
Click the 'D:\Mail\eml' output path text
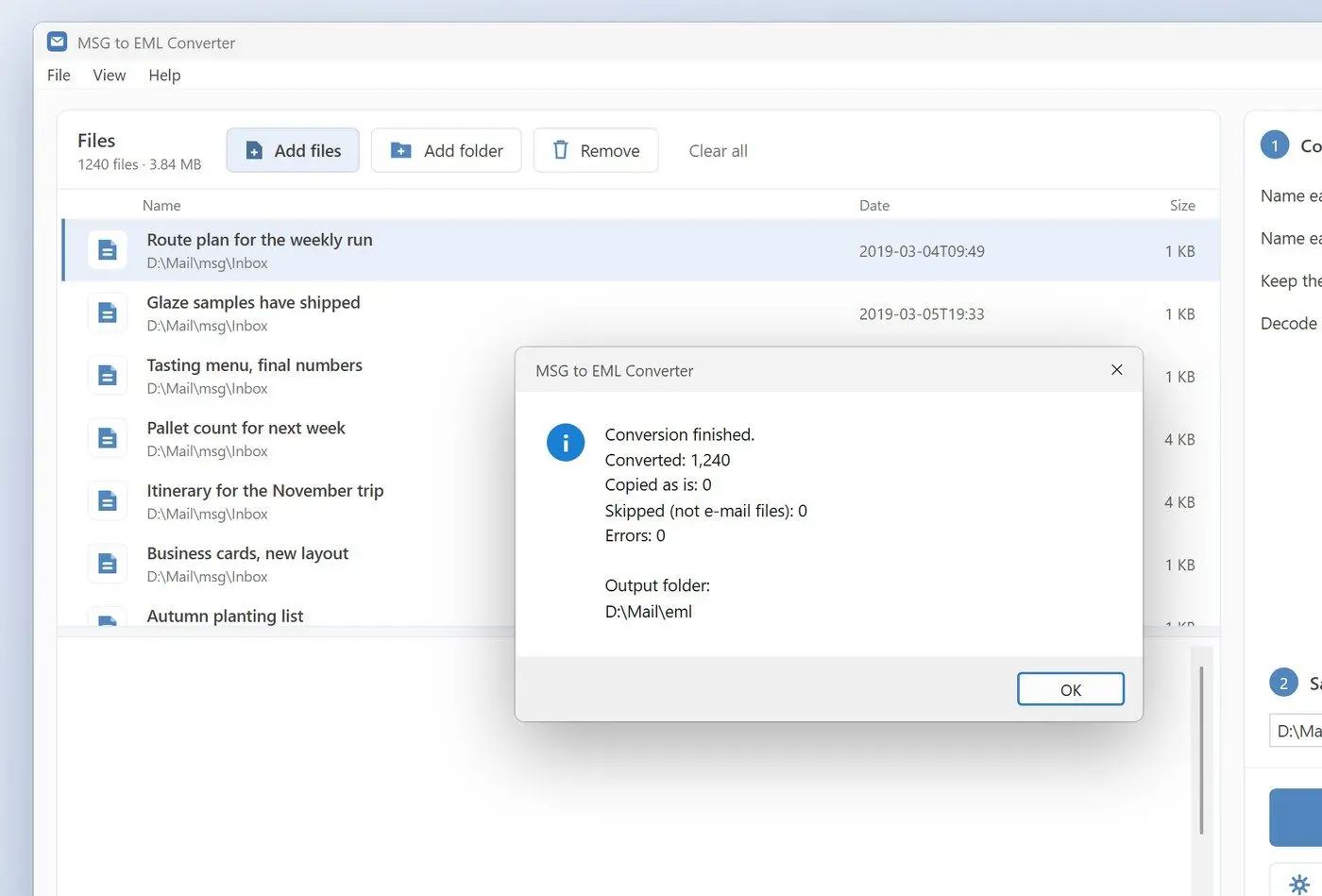click(649, 611)
